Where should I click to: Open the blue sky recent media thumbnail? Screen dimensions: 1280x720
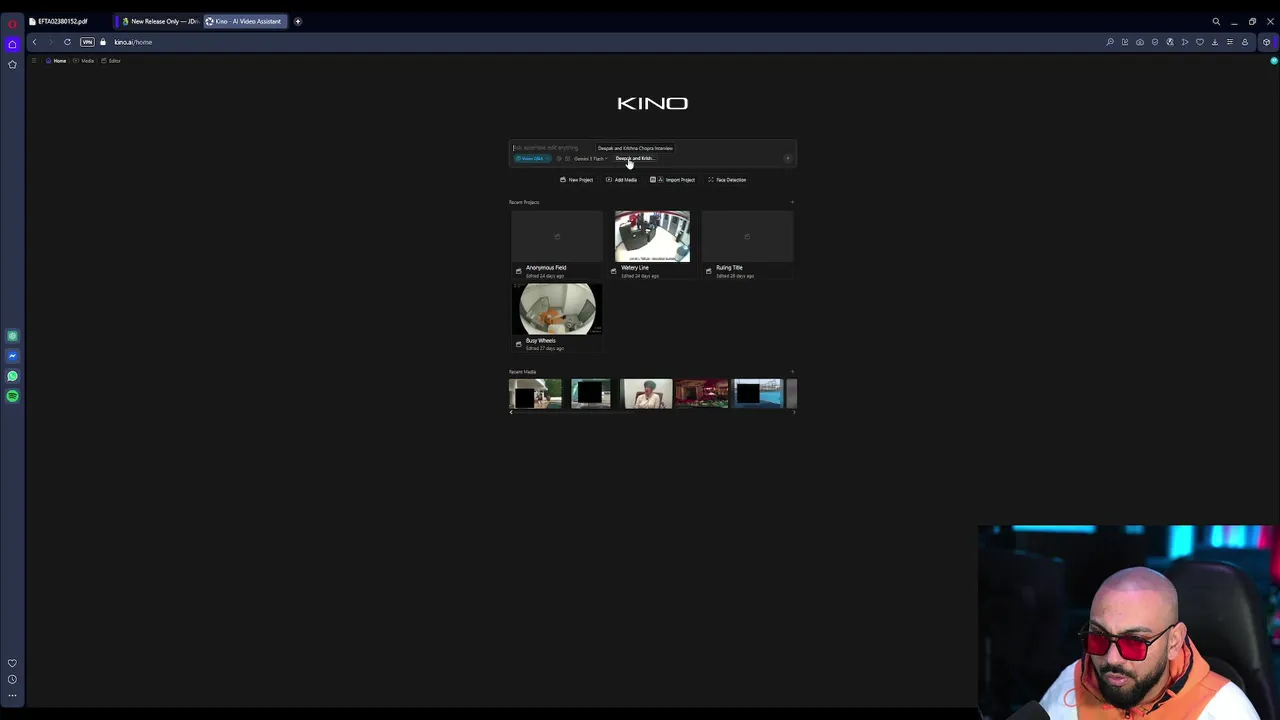point(757,393)
